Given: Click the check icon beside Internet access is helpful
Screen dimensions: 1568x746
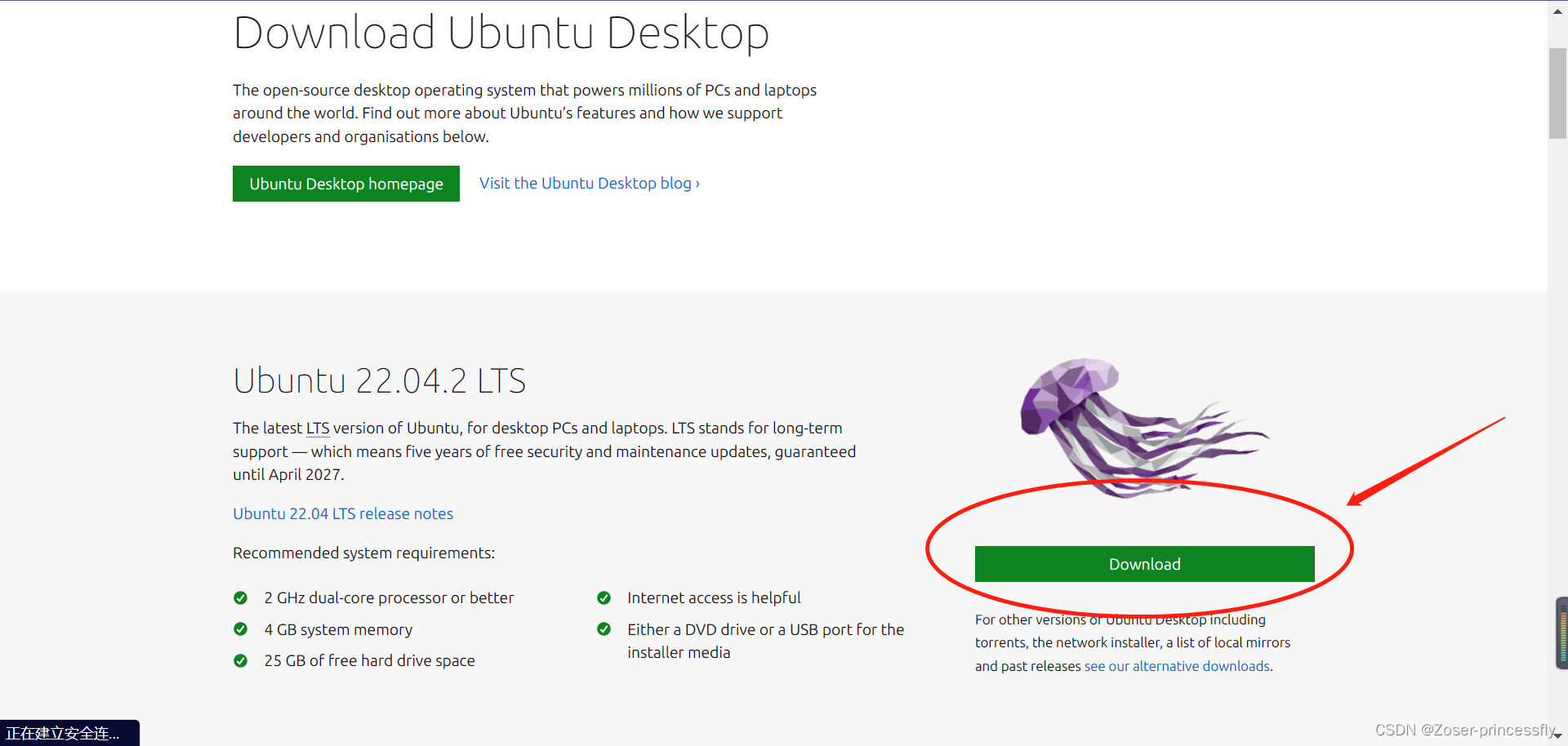Looking at the screenshot, I should coord(604,598).
